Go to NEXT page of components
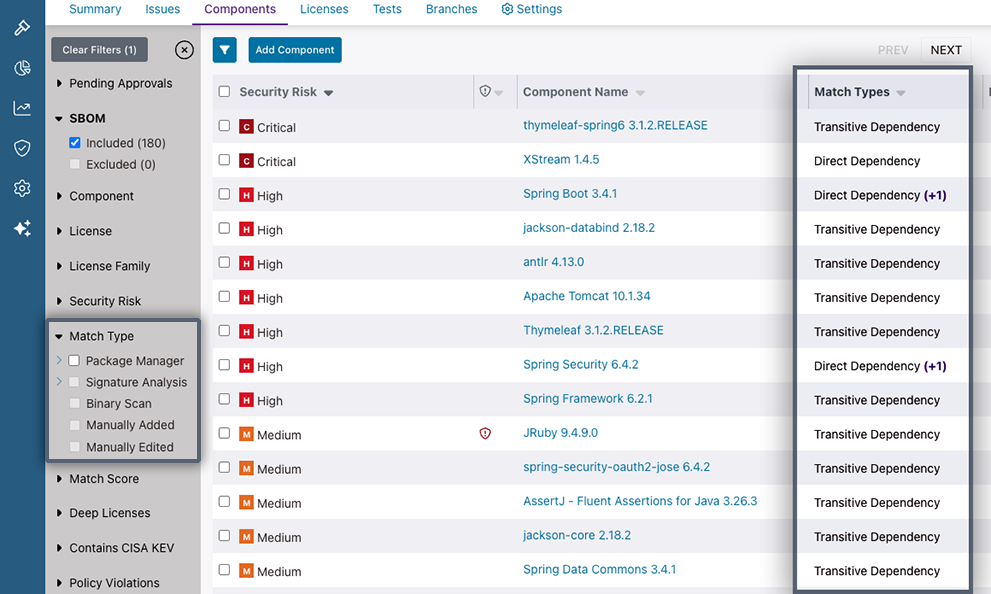This screenshot has height=594, width=991. coord(945,50)
